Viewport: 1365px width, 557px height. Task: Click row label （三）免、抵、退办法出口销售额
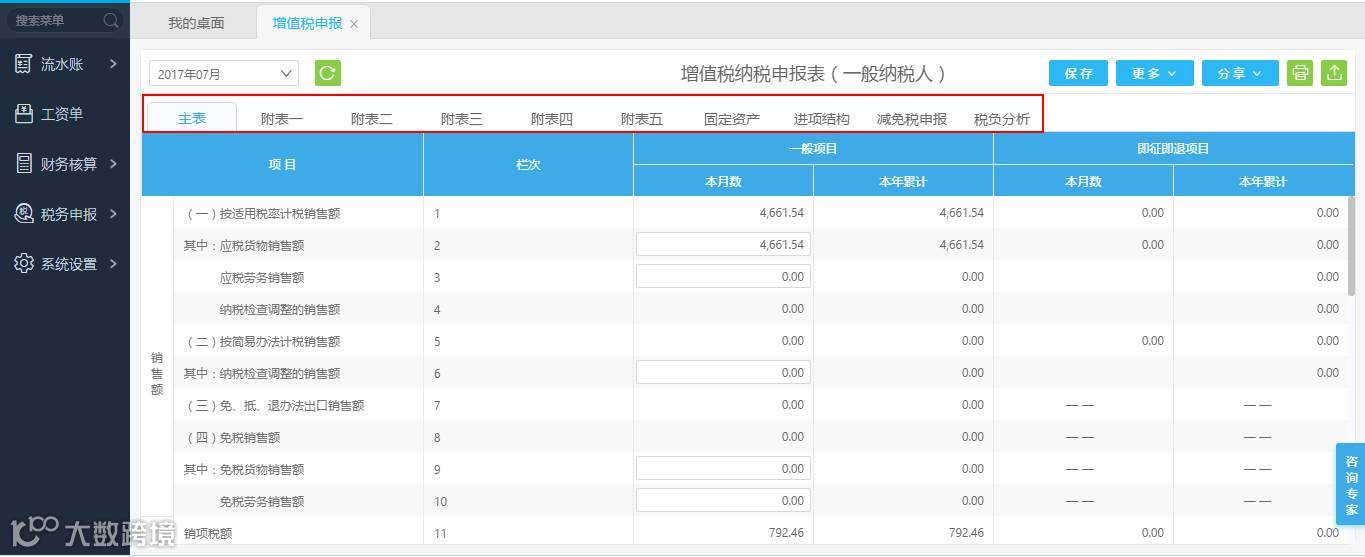pos(274,405)
